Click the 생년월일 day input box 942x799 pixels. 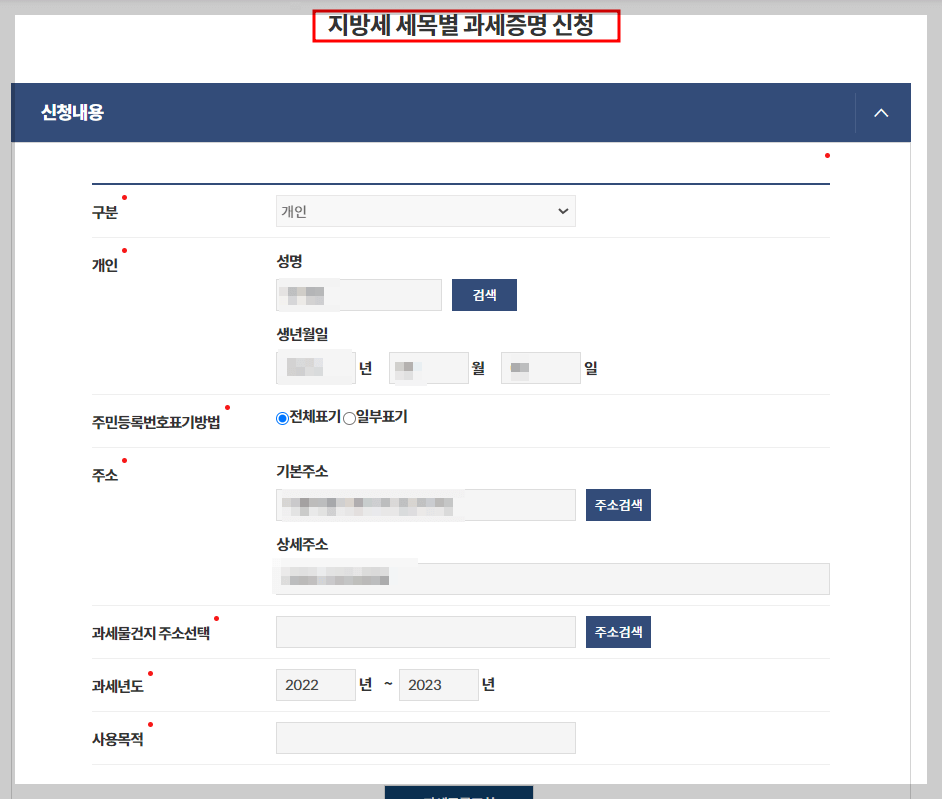540,367
